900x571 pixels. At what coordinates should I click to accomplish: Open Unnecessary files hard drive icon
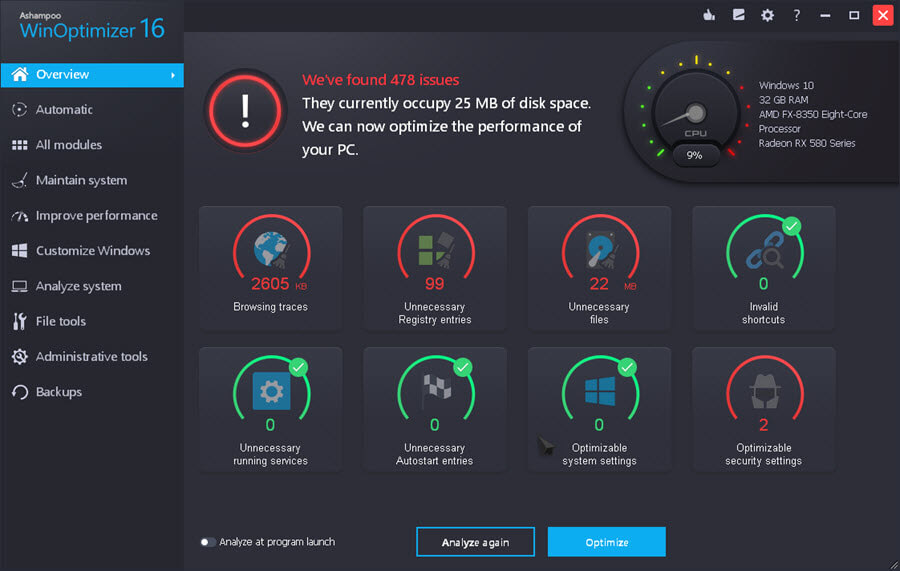click(x=600, y=250)
